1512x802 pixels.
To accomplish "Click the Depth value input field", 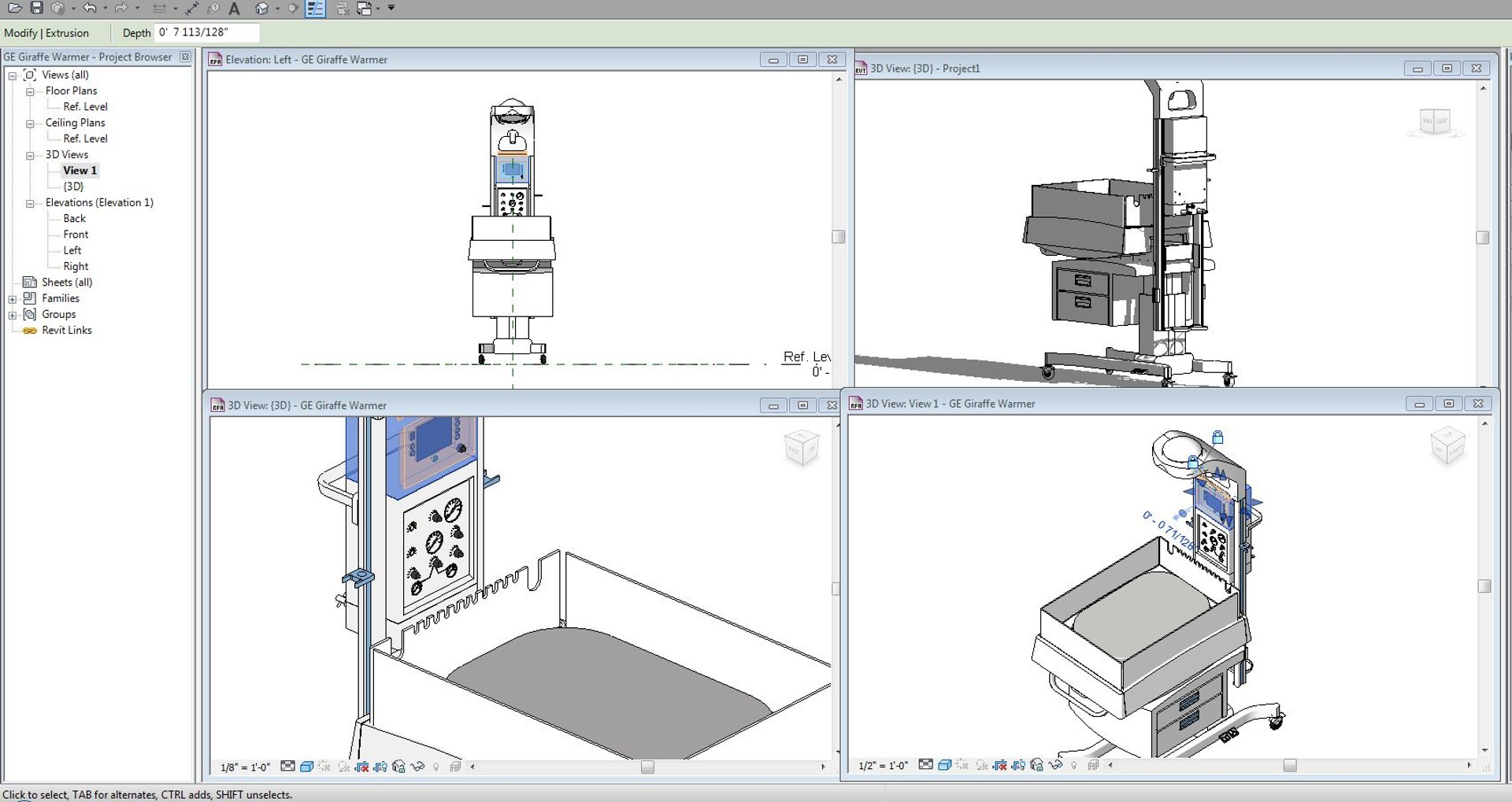I will tap(208, 32).
